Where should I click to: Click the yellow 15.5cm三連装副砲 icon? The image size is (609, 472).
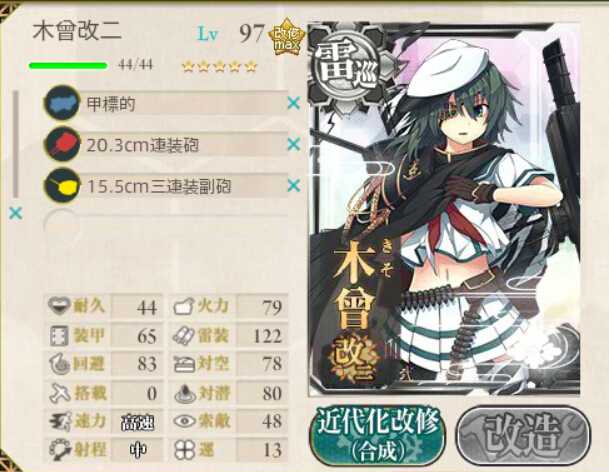(62, 186)
